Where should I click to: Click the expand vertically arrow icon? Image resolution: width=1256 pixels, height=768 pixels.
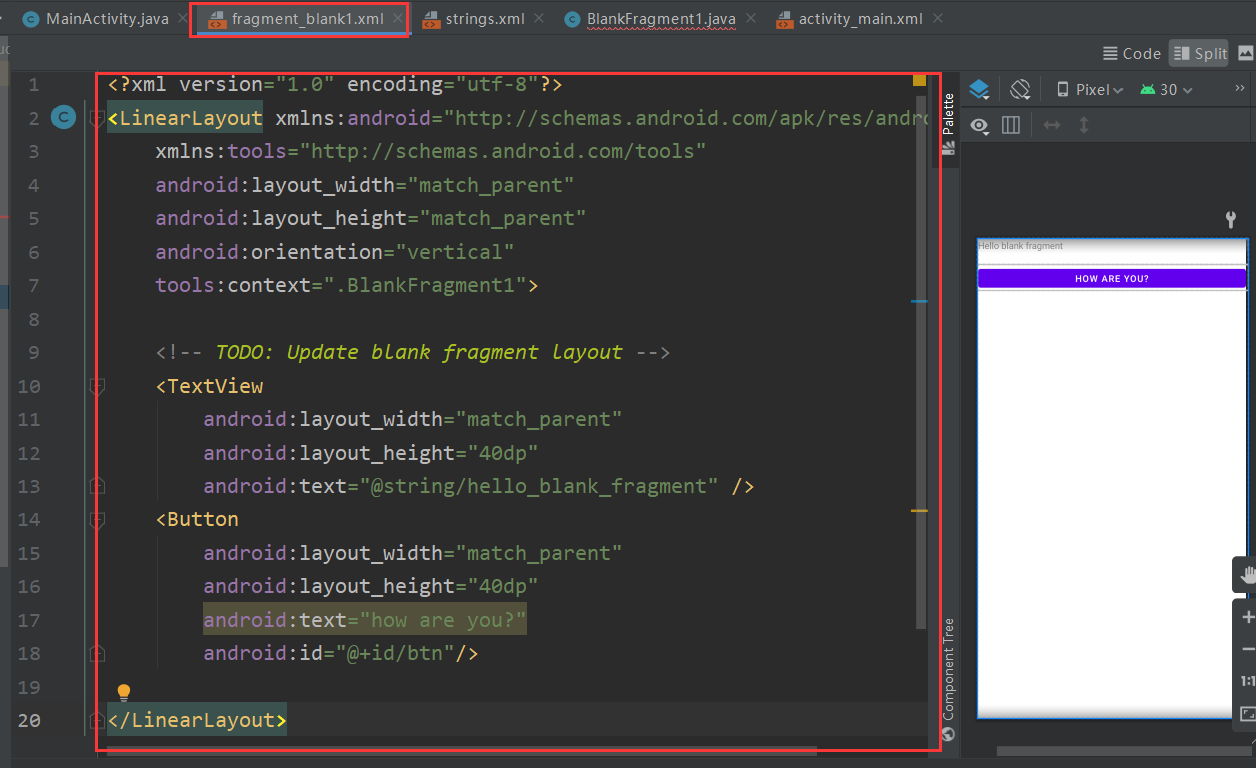pyautogui.click(x=1084, y=125)
